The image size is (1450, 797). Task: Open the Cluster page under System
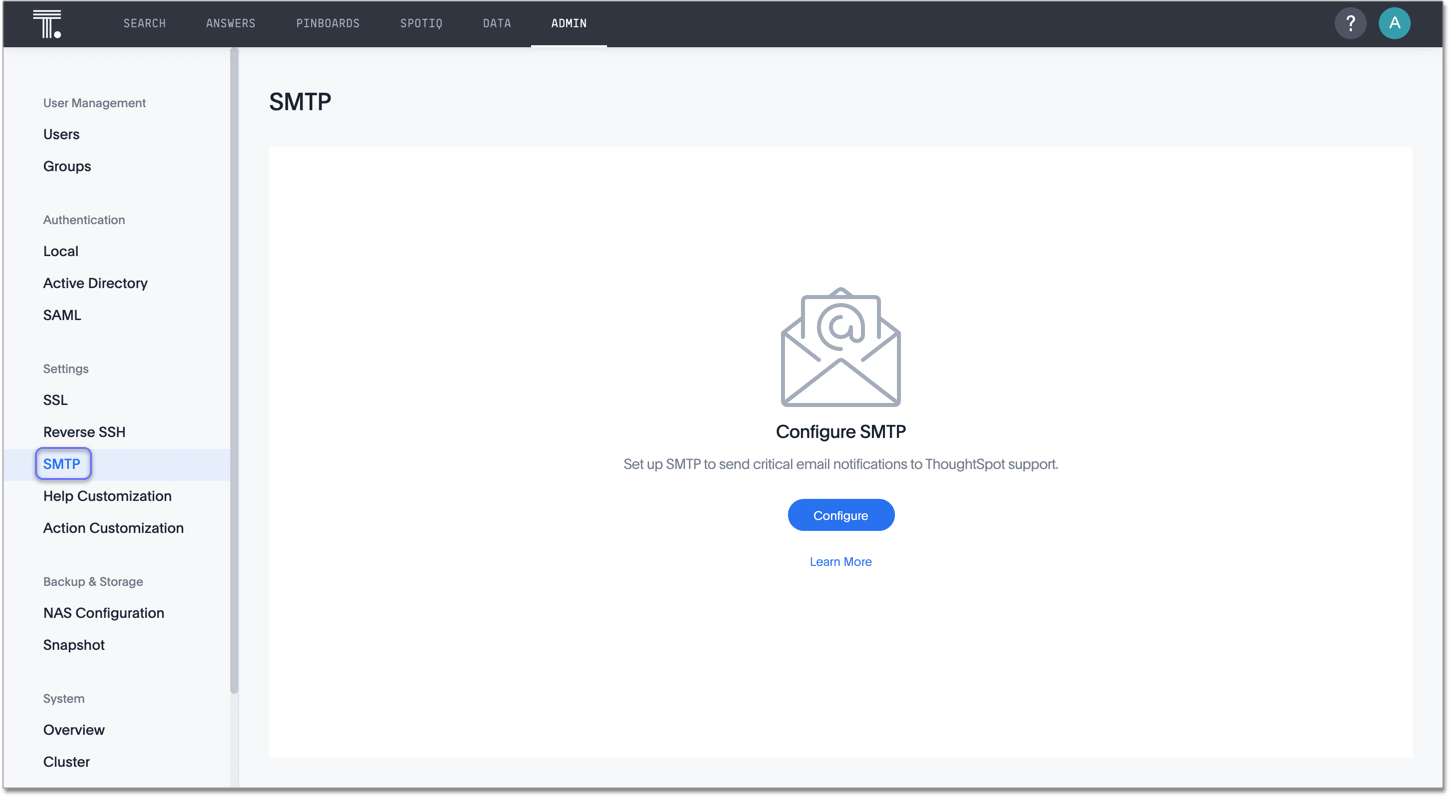tap(66, 761)
